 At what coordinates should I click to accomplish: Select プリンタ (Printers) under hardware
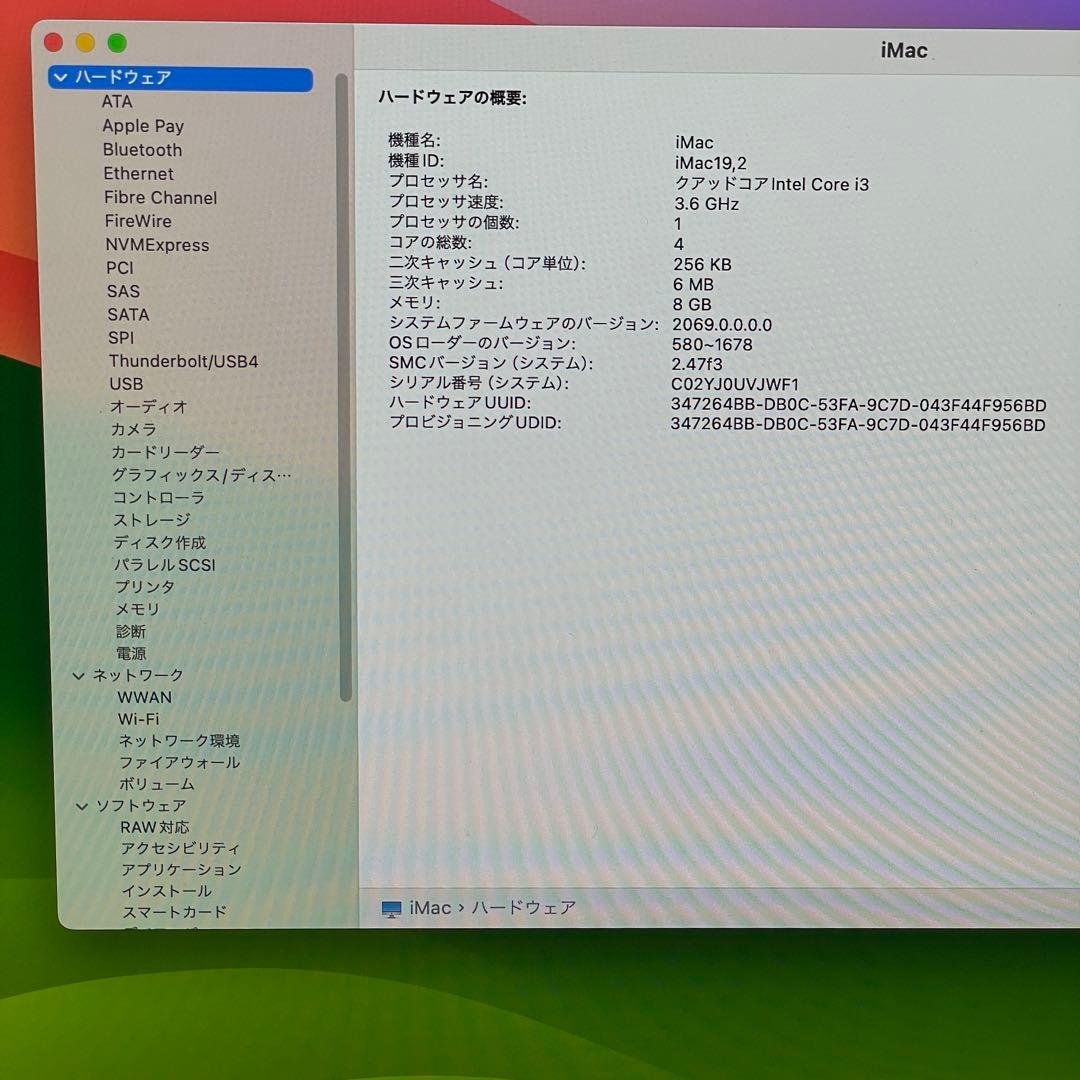pos(145,587)
